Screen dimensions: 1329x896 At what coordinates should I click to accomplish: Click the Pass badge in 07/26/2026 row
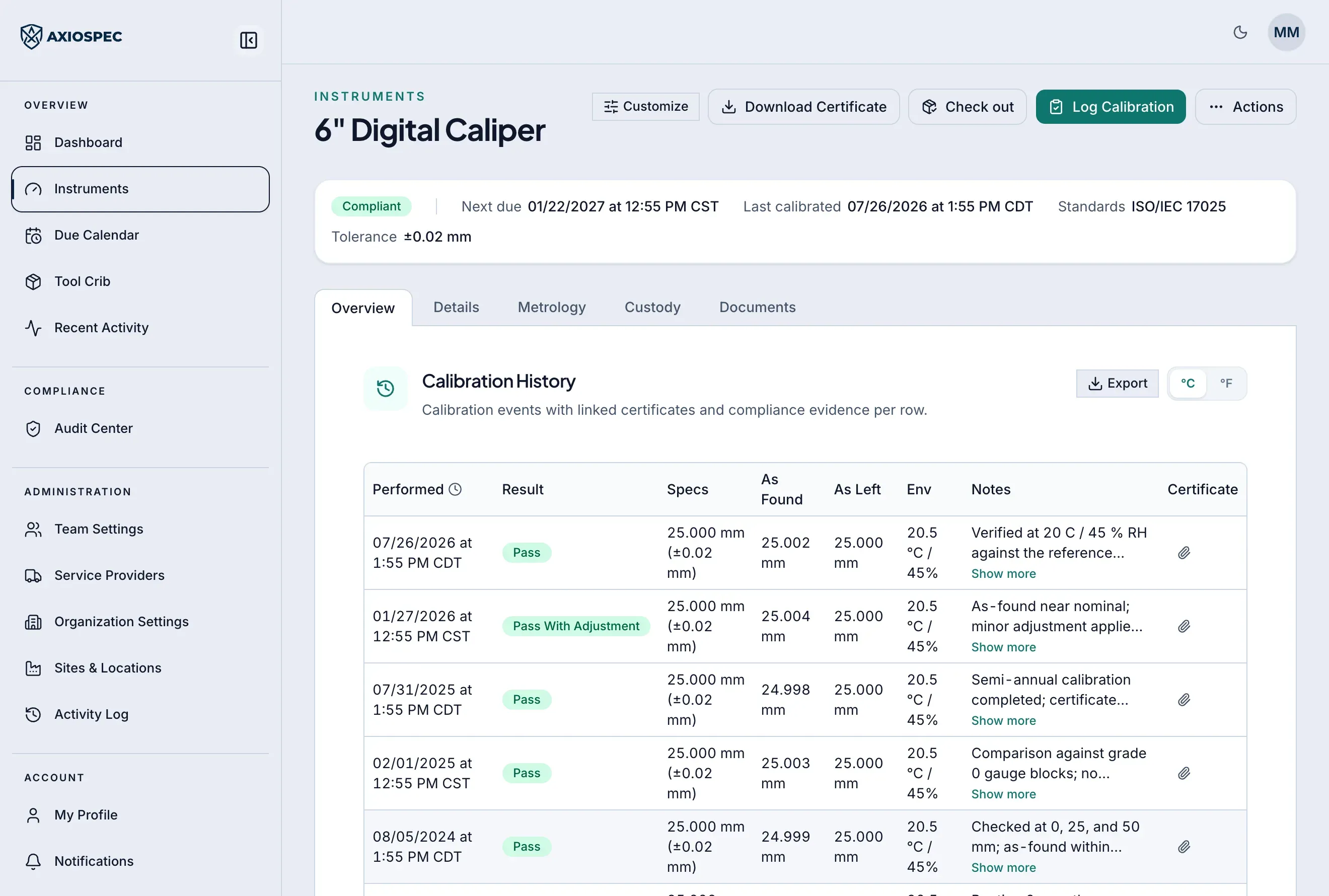(526, 553)
